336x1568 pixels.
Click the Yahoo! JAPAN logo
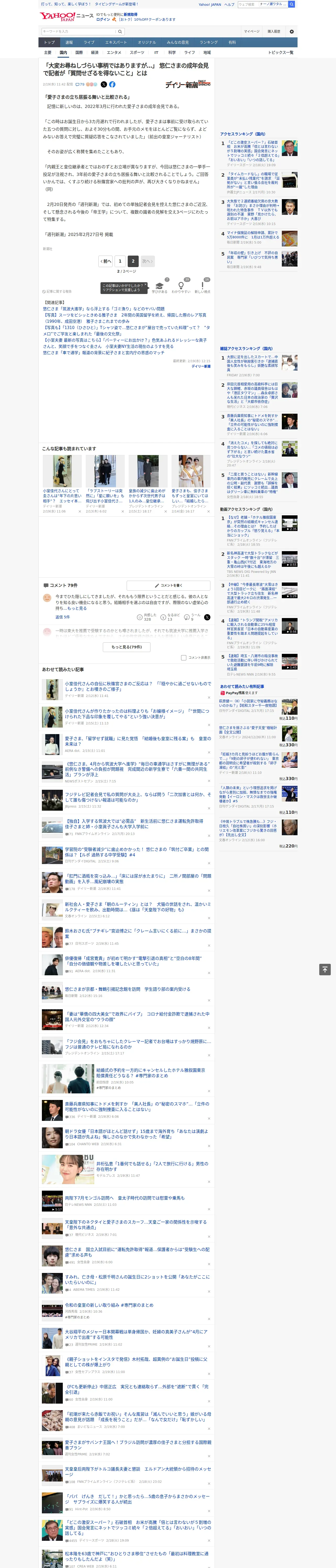[57, 16]
